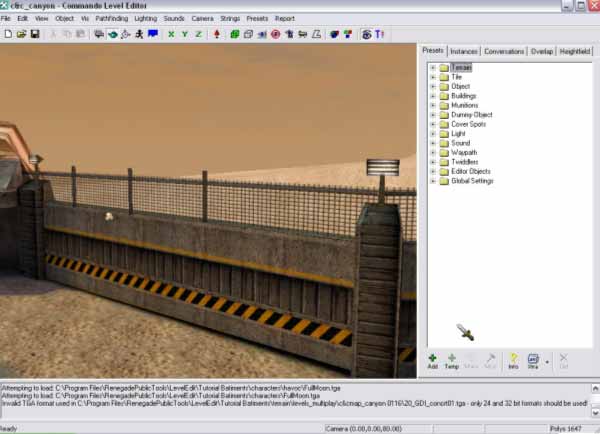
Task: Switch to the Instances tab
Action: (x=464, y=51)
